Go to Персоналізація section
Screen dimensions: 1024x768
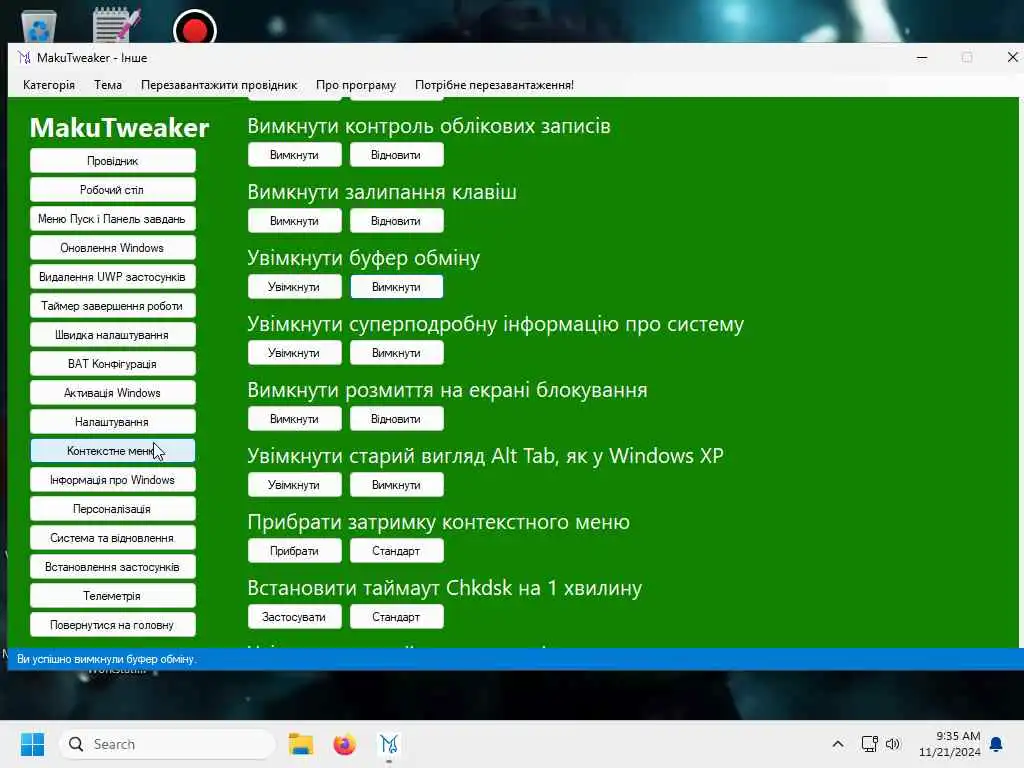112,509
